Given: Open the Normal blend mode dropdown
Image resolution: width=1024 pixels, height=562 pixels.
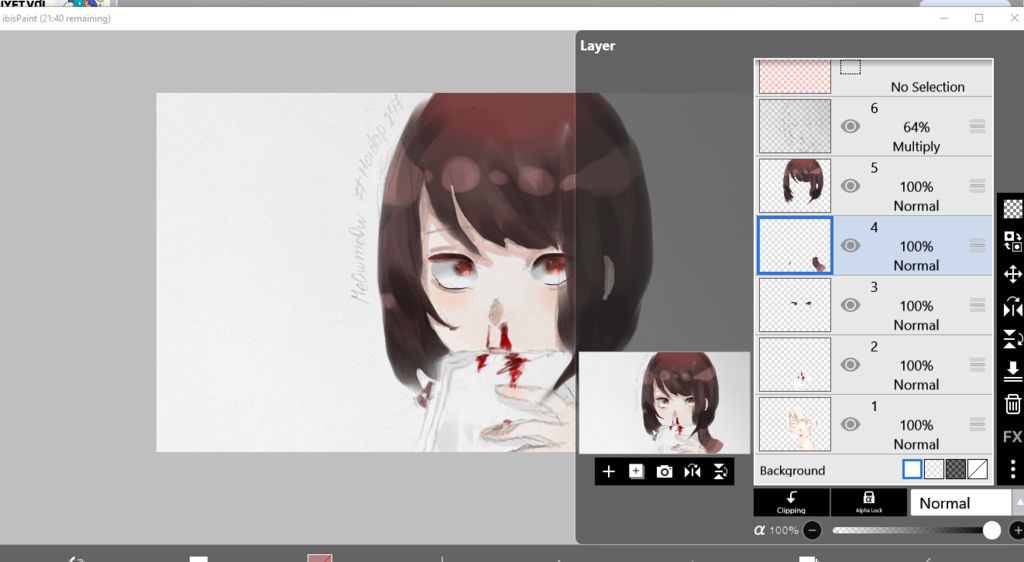Looking at the screenshot, I should click(x=961, y=503).
